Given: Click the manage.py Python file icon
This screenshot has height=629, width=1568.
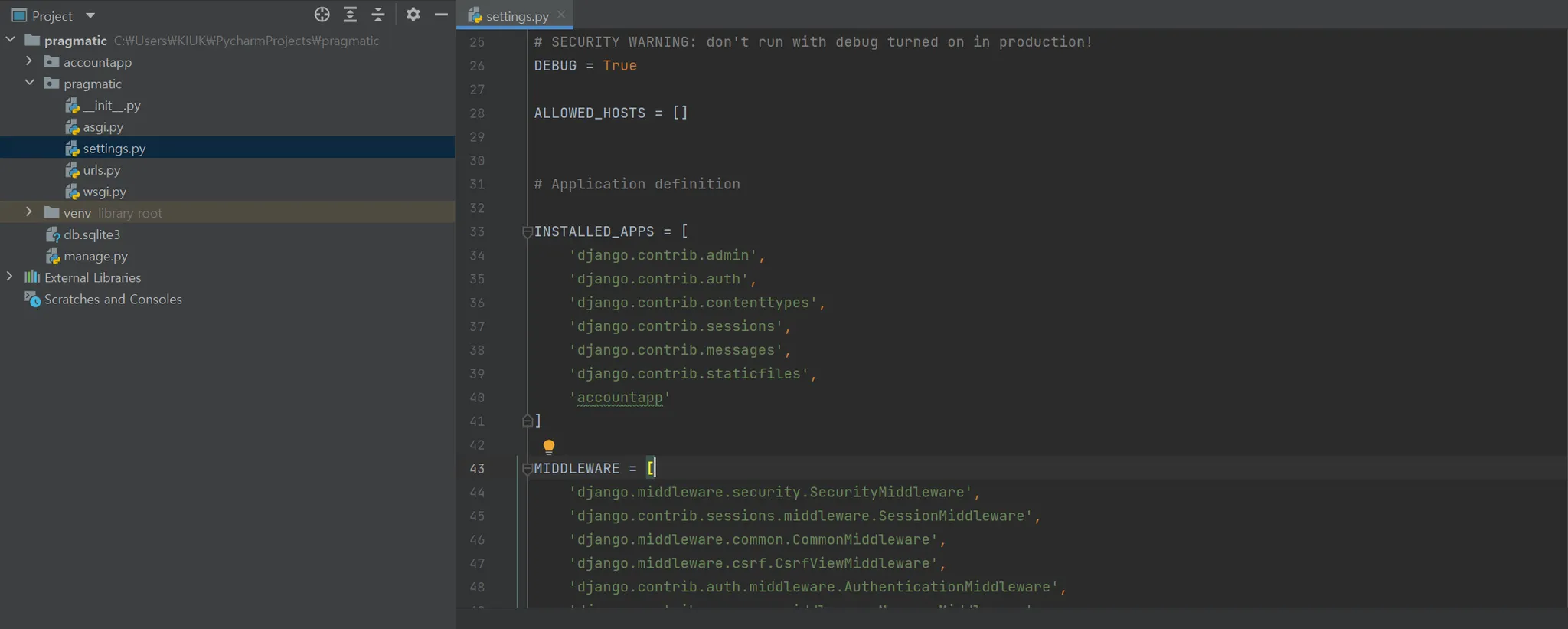Looking at the screenshot, I should pyautogui.click(x=52, y=256).
